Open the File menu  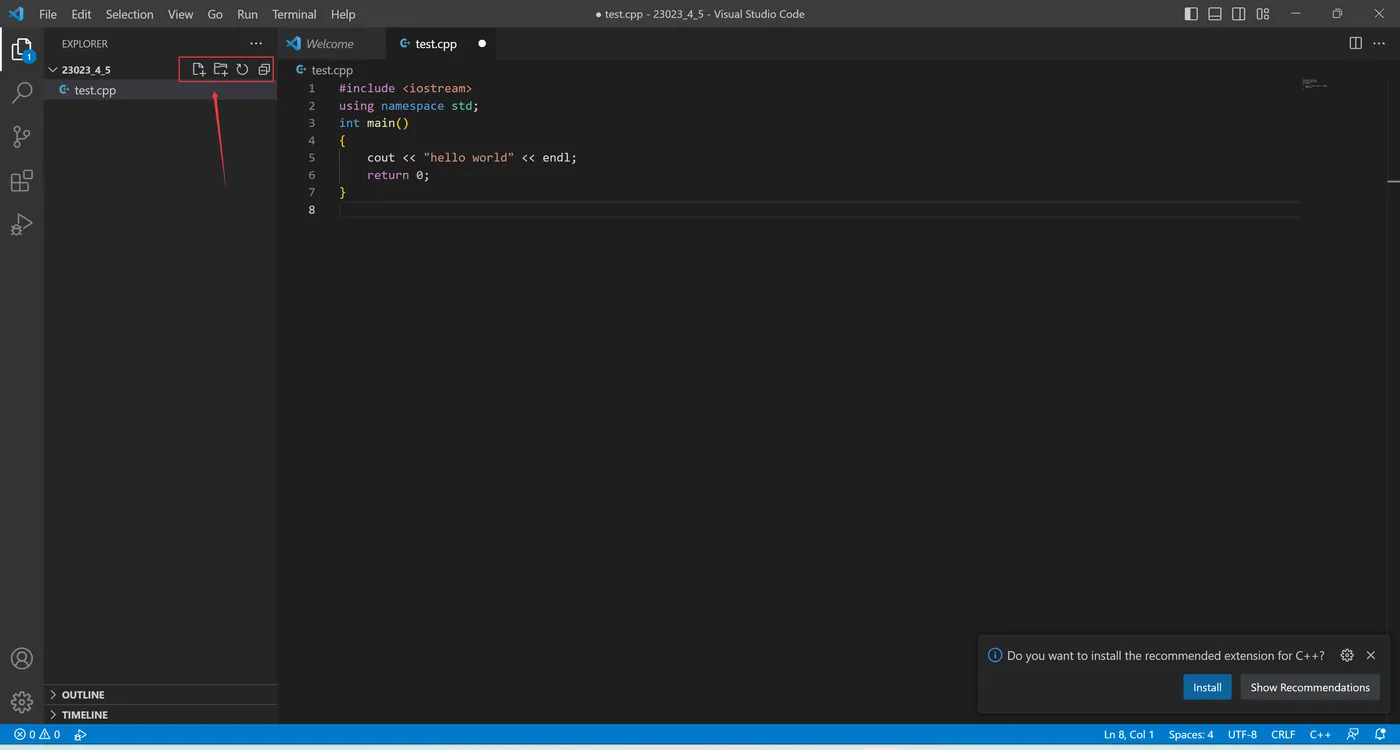47,14
